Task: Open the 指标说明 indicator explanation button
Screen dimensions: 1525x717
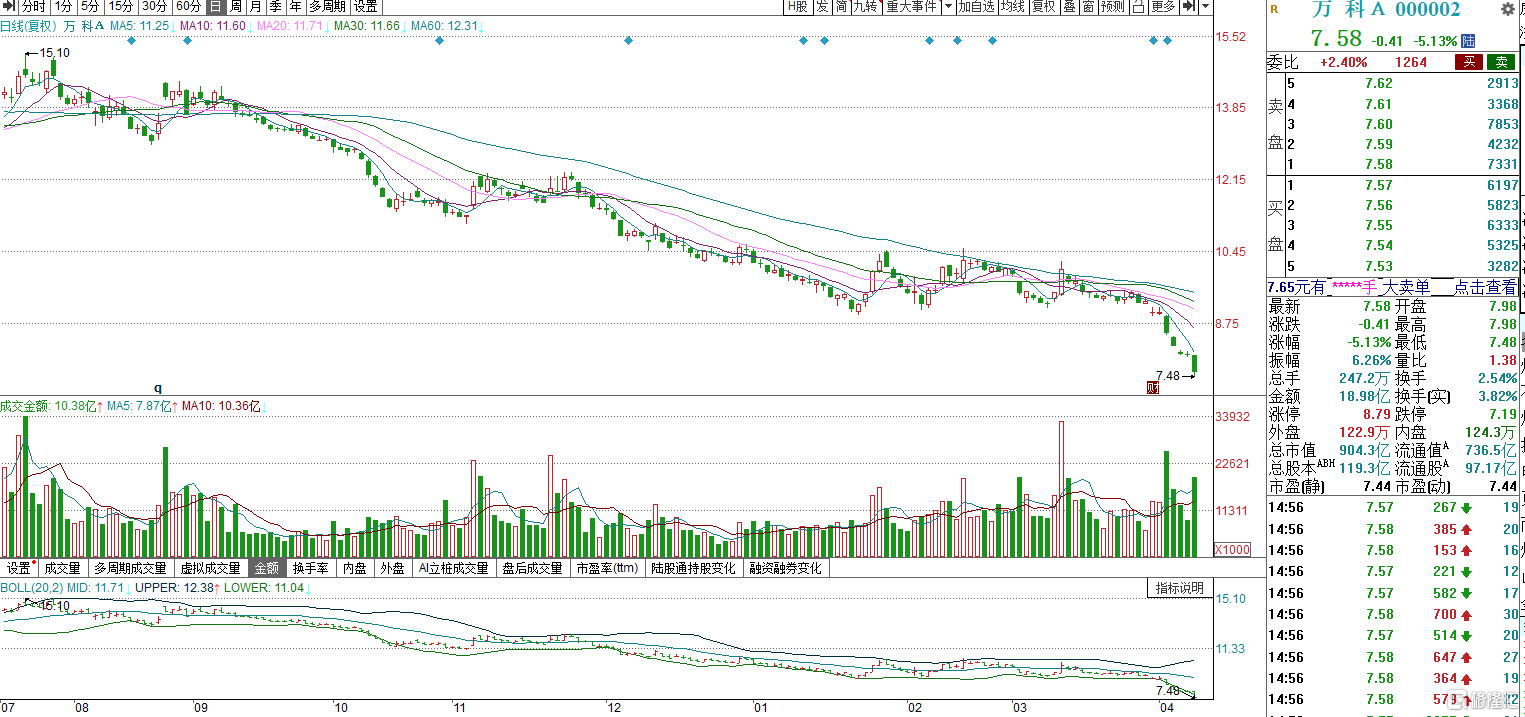Action: (1179, 588)
